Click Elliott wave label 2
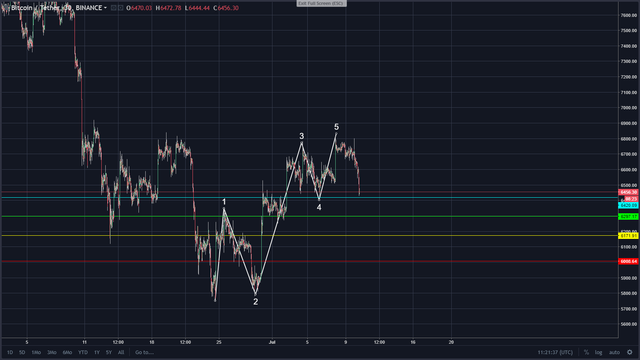Screen dimensions: 640x360 tap(256, 302)
